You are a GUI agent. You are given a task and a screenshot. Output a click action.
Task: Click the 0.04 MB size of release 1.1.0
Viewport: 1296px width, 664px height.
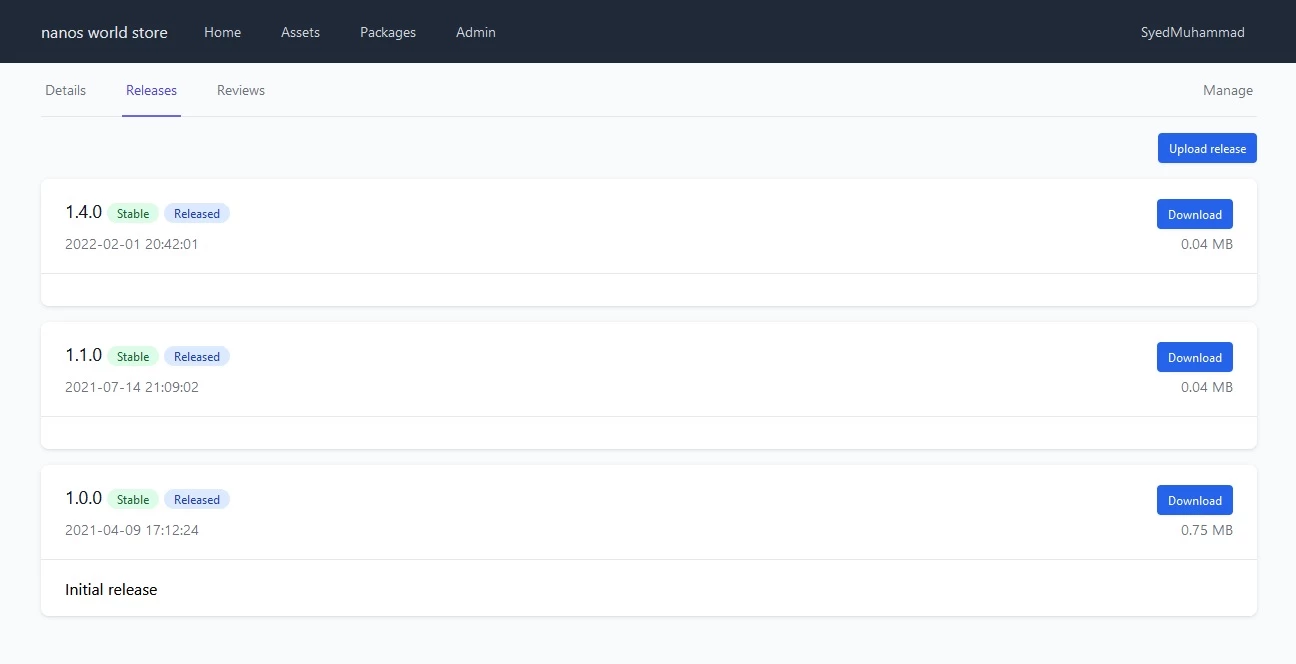click(x=1207, y=387)
